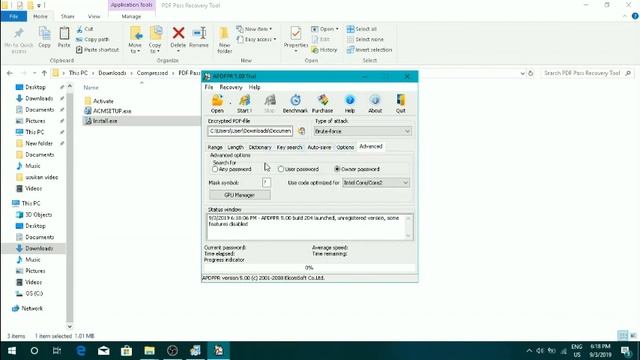Select Owner password radio option

pos(337,169)
